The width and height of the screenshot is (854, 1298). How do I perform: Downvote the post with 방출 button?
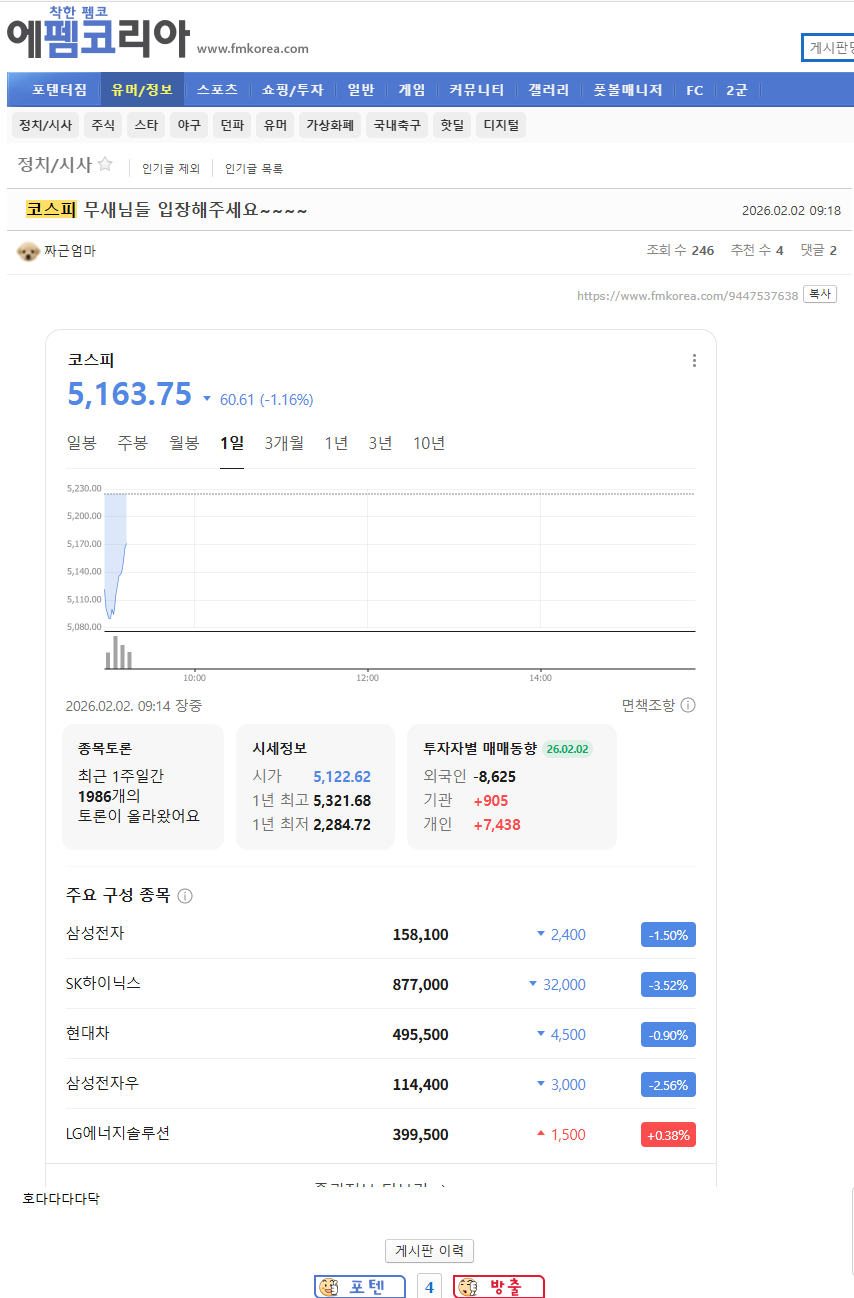[x=499, y=1287]
